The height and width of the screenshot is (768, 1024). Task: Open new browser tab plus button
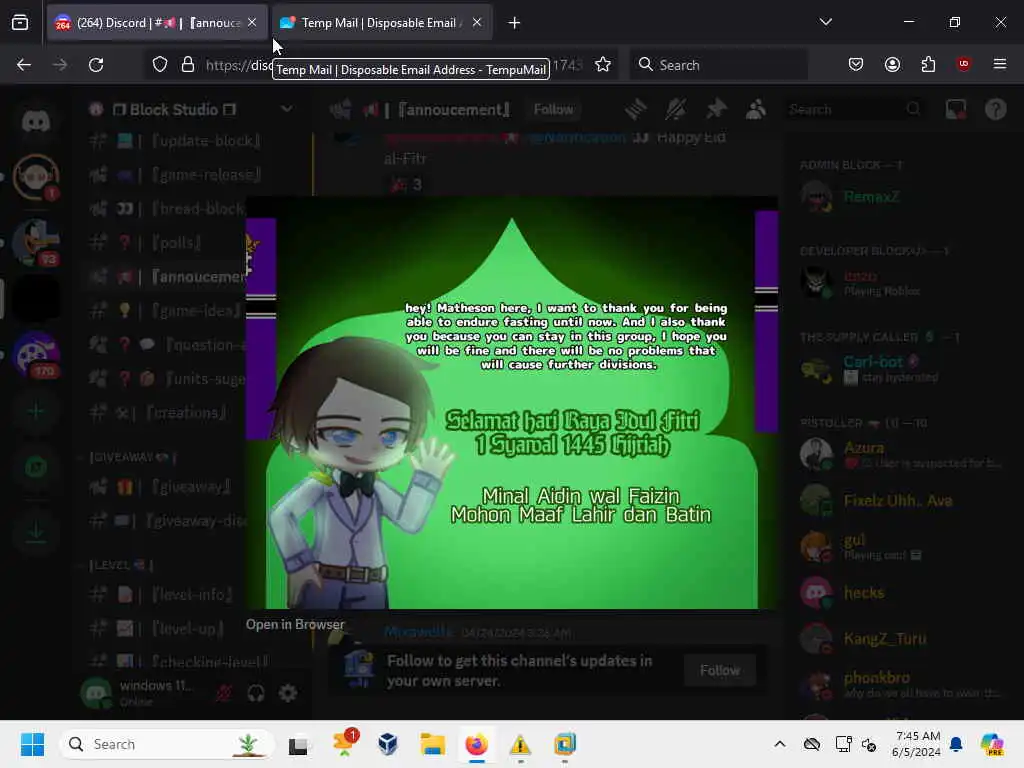coord(515,23)
